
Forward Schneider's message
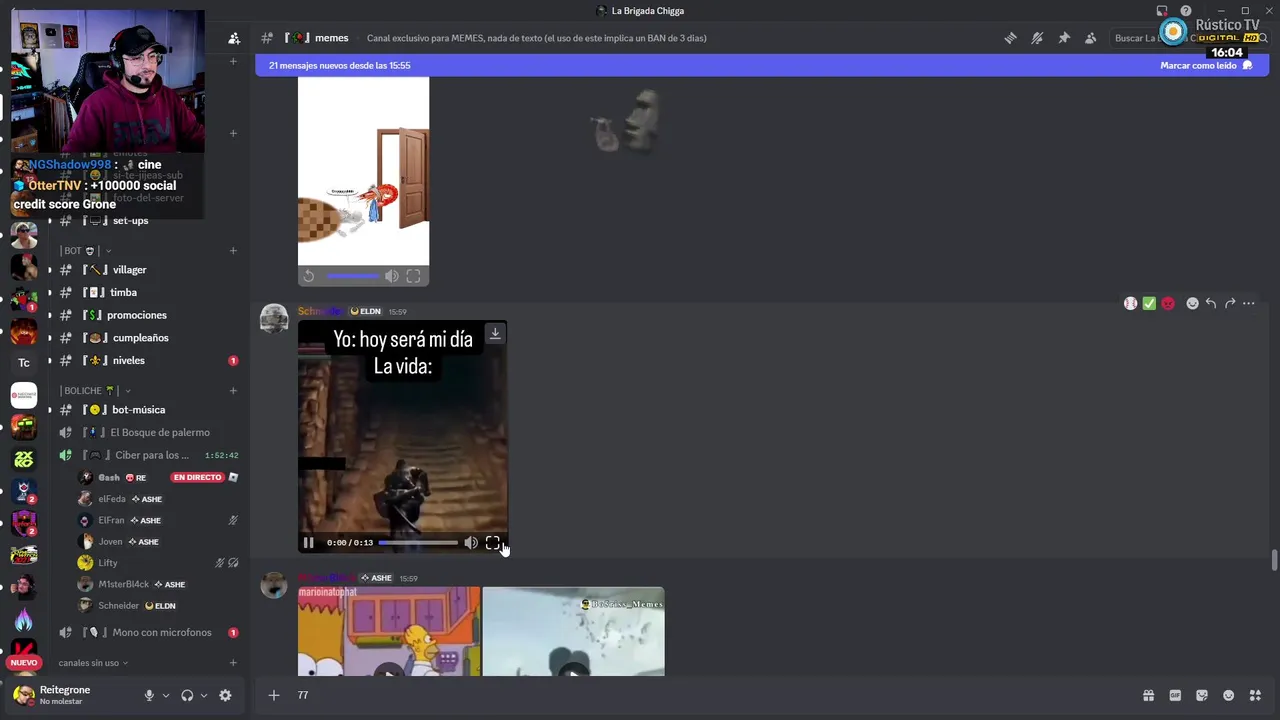click(1230, 303)
